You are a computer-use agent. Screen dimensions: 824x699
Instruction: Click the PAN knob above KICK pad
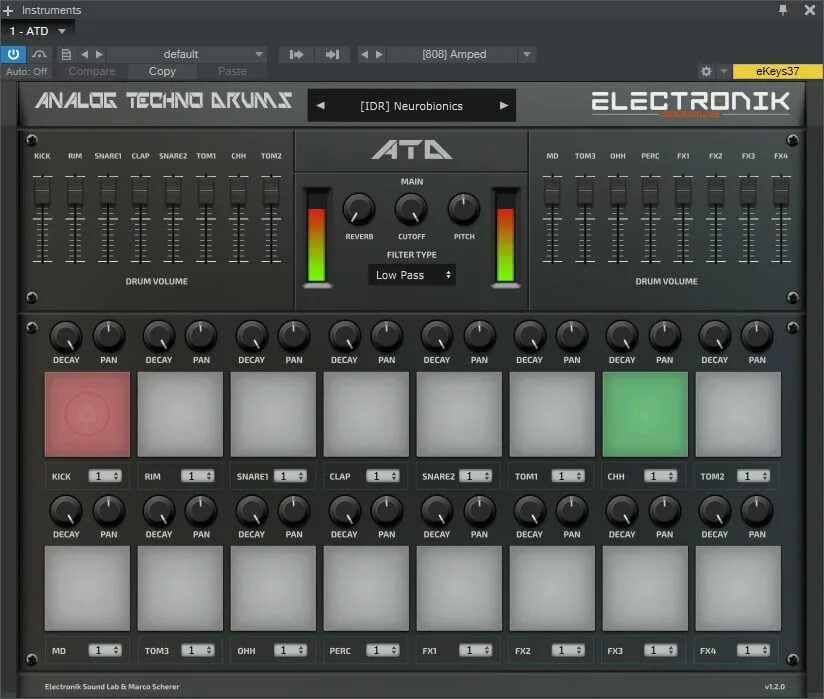tap(109, 336)
